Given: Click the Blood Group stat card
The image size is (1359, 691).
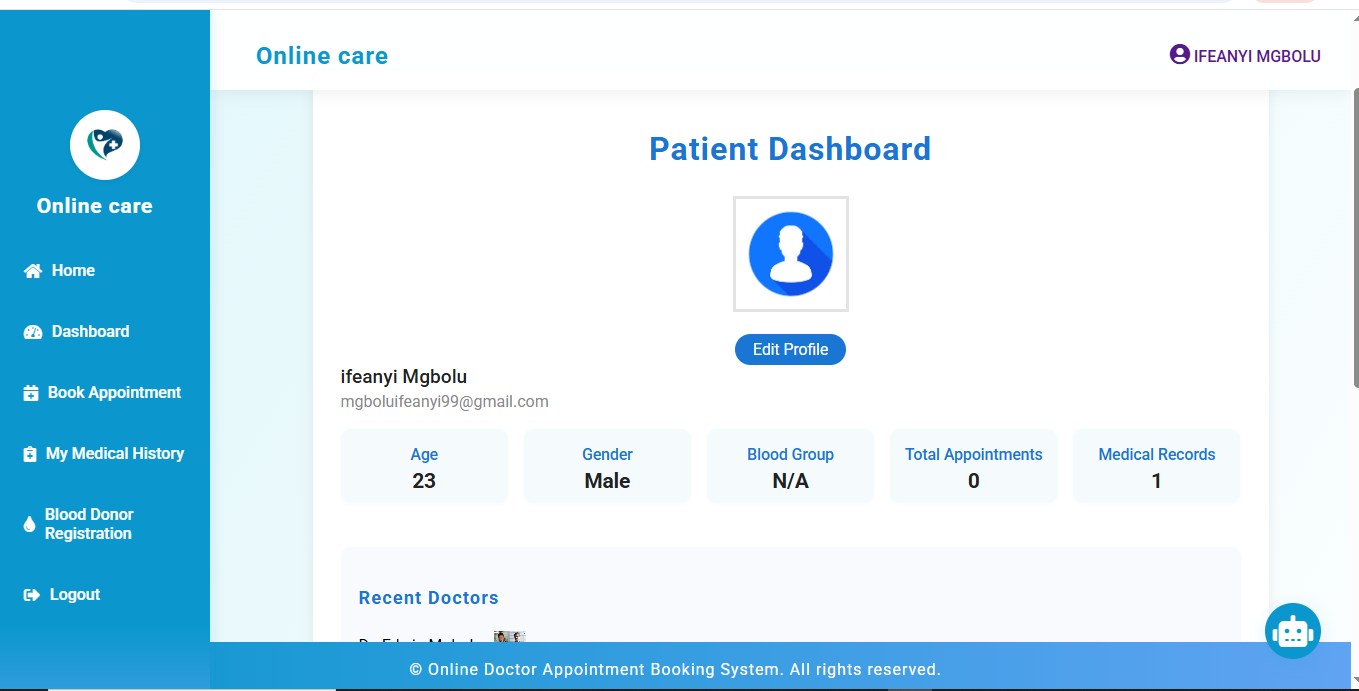Looking at the screenshot, I should coord(790,467).
